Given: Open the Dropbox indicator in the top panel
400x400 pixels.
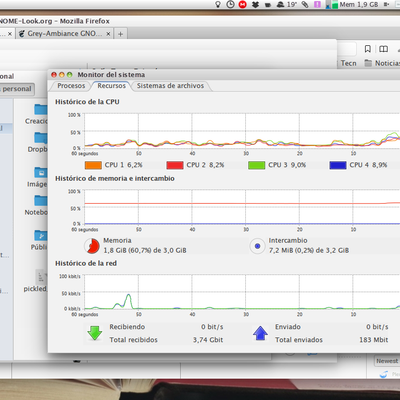Looking at the screenshot, I should pos(255,4).
